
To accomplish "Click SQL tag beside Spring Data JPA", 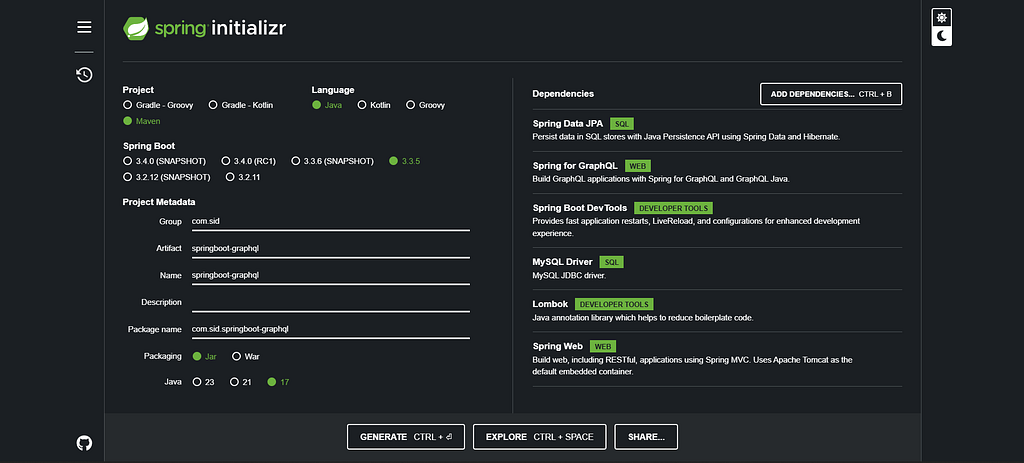I will coord(622,123).
